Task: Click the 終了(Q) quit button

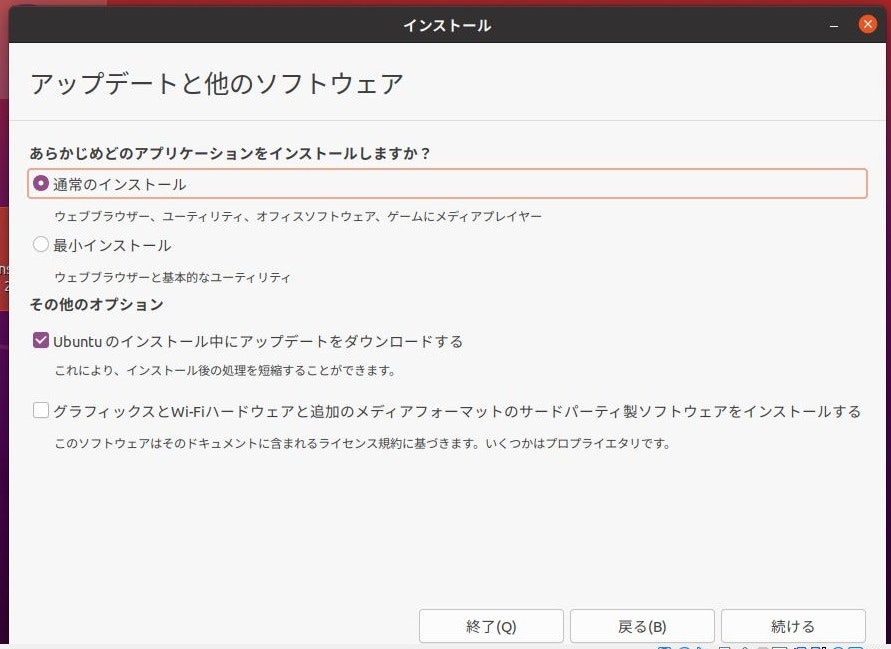Action: coord(491,626)
